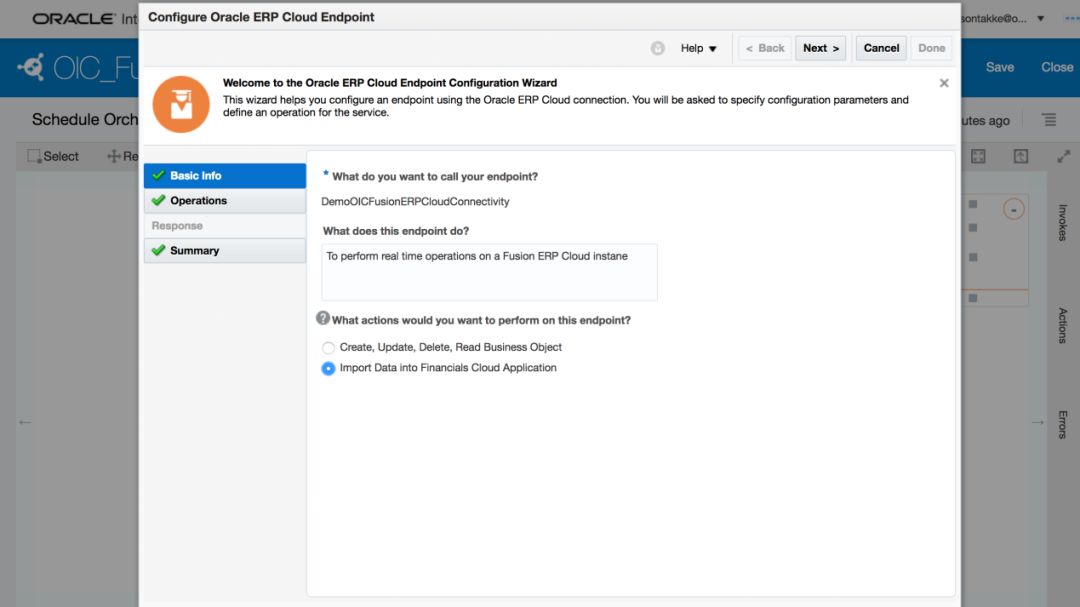The image size is (1080, 607).
Task: Go to the Basic Info step
Action: click(225, 176)
